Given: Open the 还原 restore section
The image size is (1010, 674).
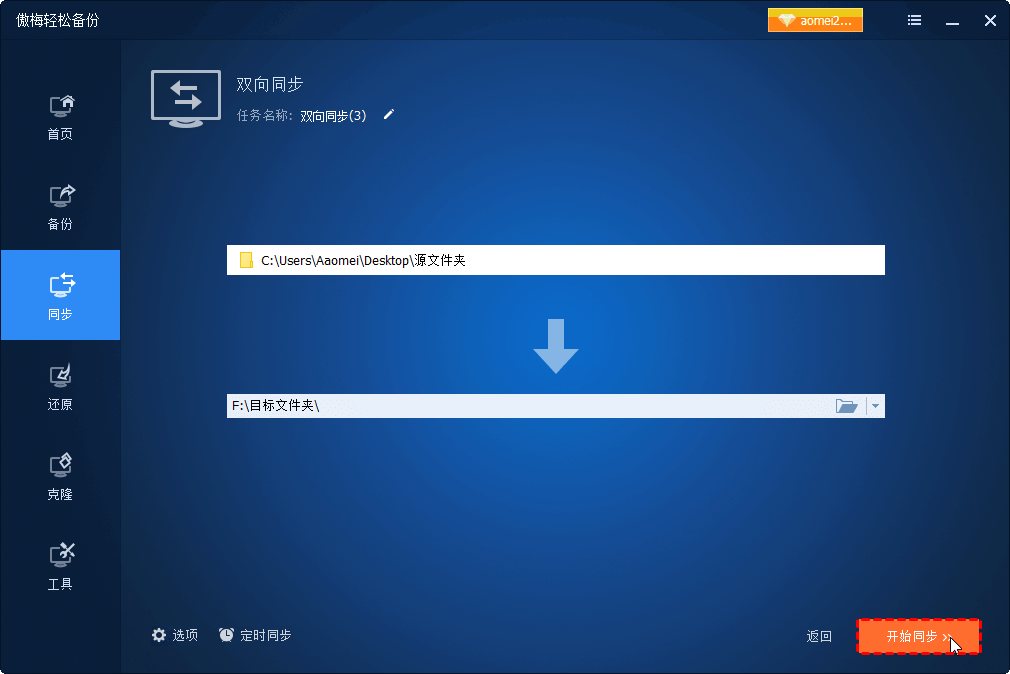Looking at the screenshot, I should tap(61, 387).
